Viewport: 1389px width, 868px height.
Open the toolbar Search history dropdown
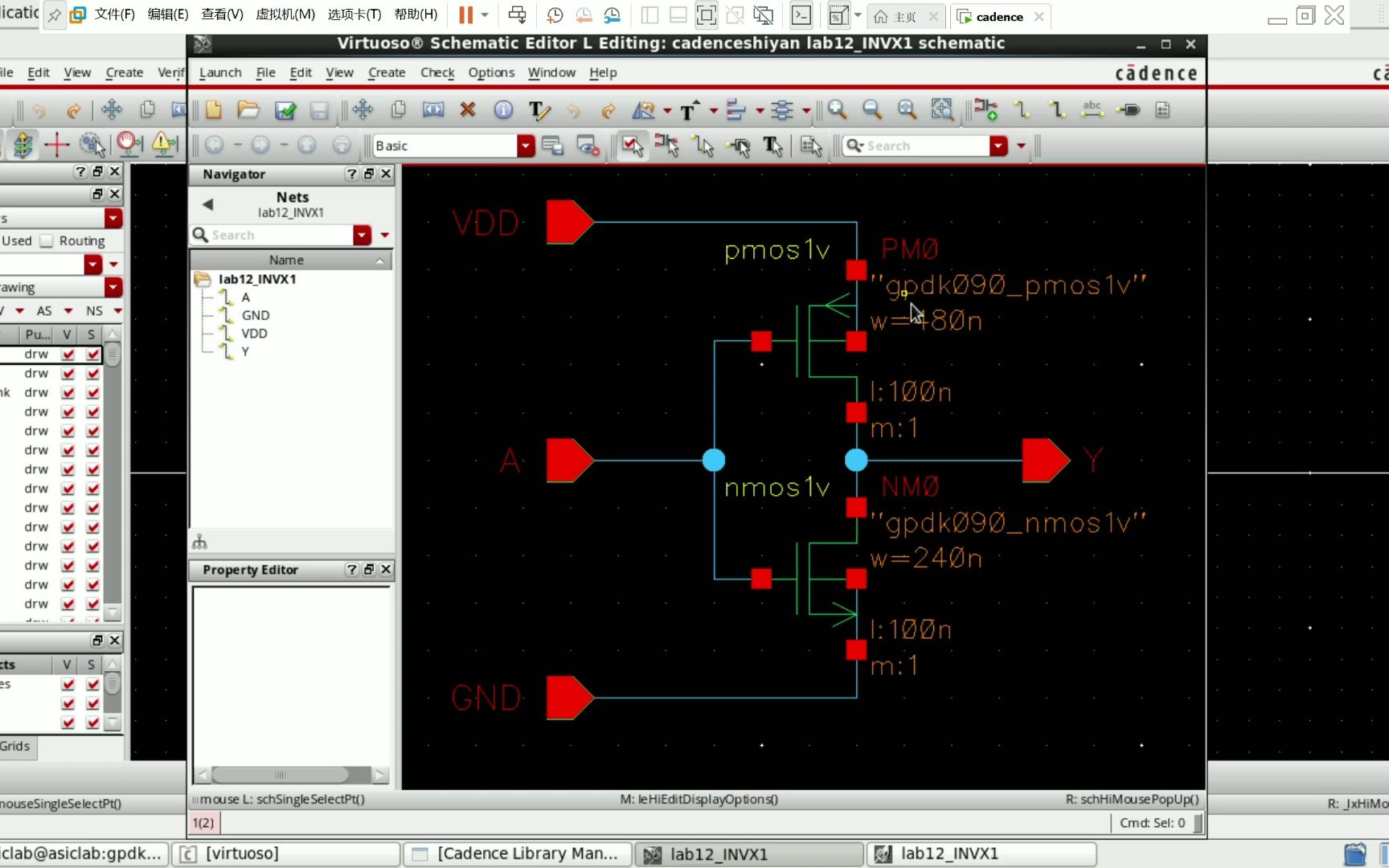tap(998, 145)
